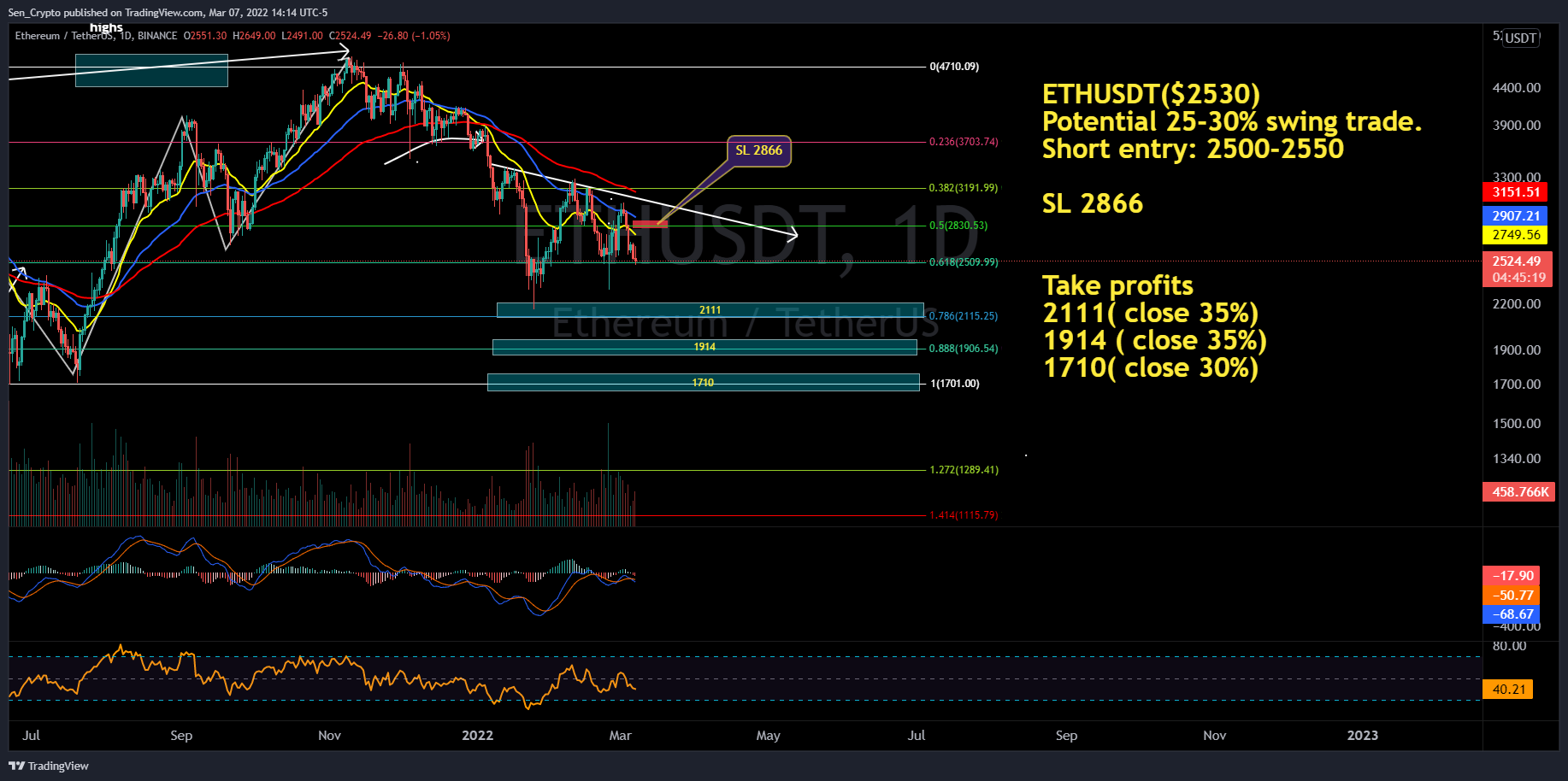Click the 1700.00 price axis tick
The height and width of the screenshot is (781, 1568).
[x=1517, y=385]
